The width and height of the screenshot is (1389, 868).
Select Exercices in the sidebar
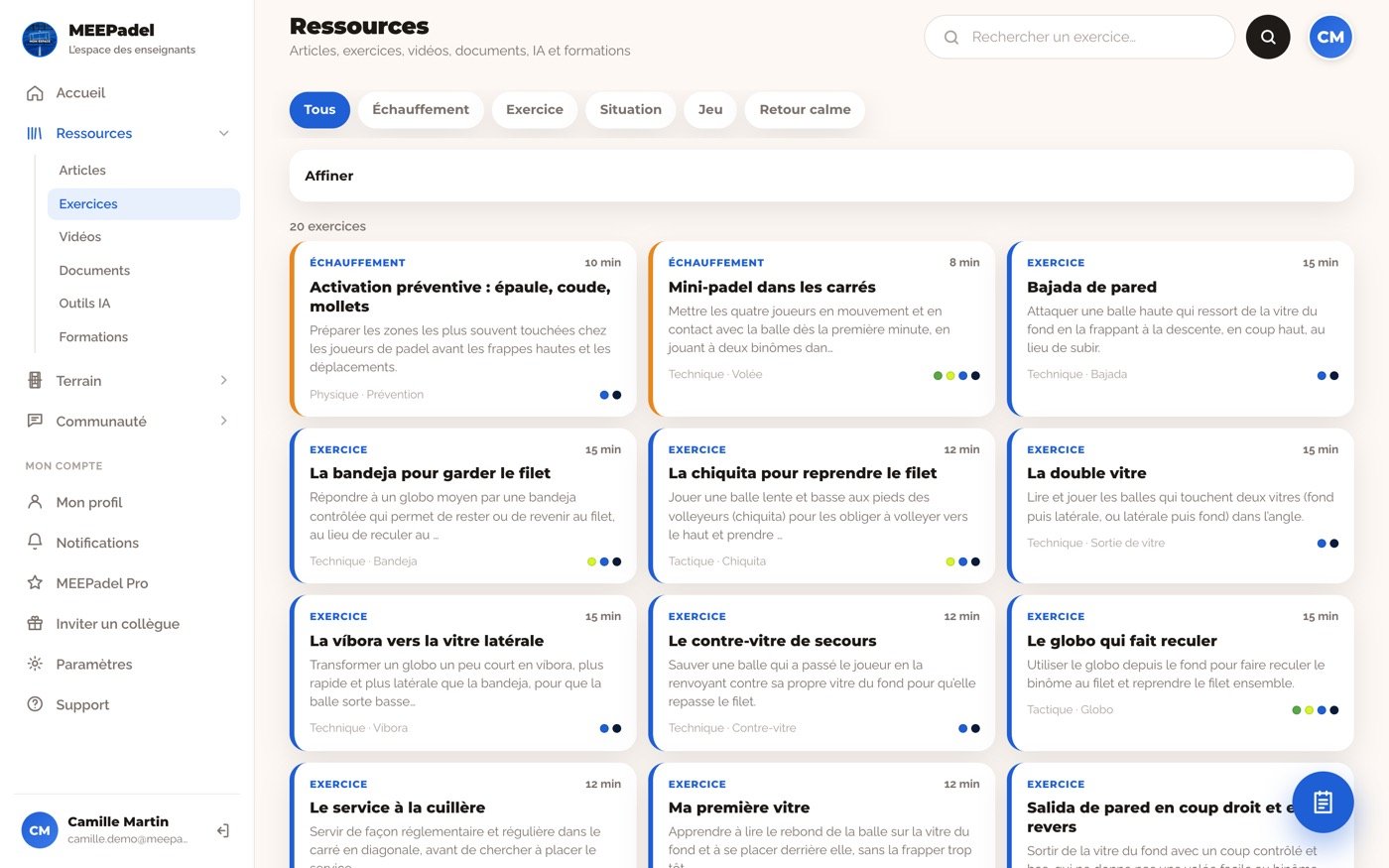point(144,204)
